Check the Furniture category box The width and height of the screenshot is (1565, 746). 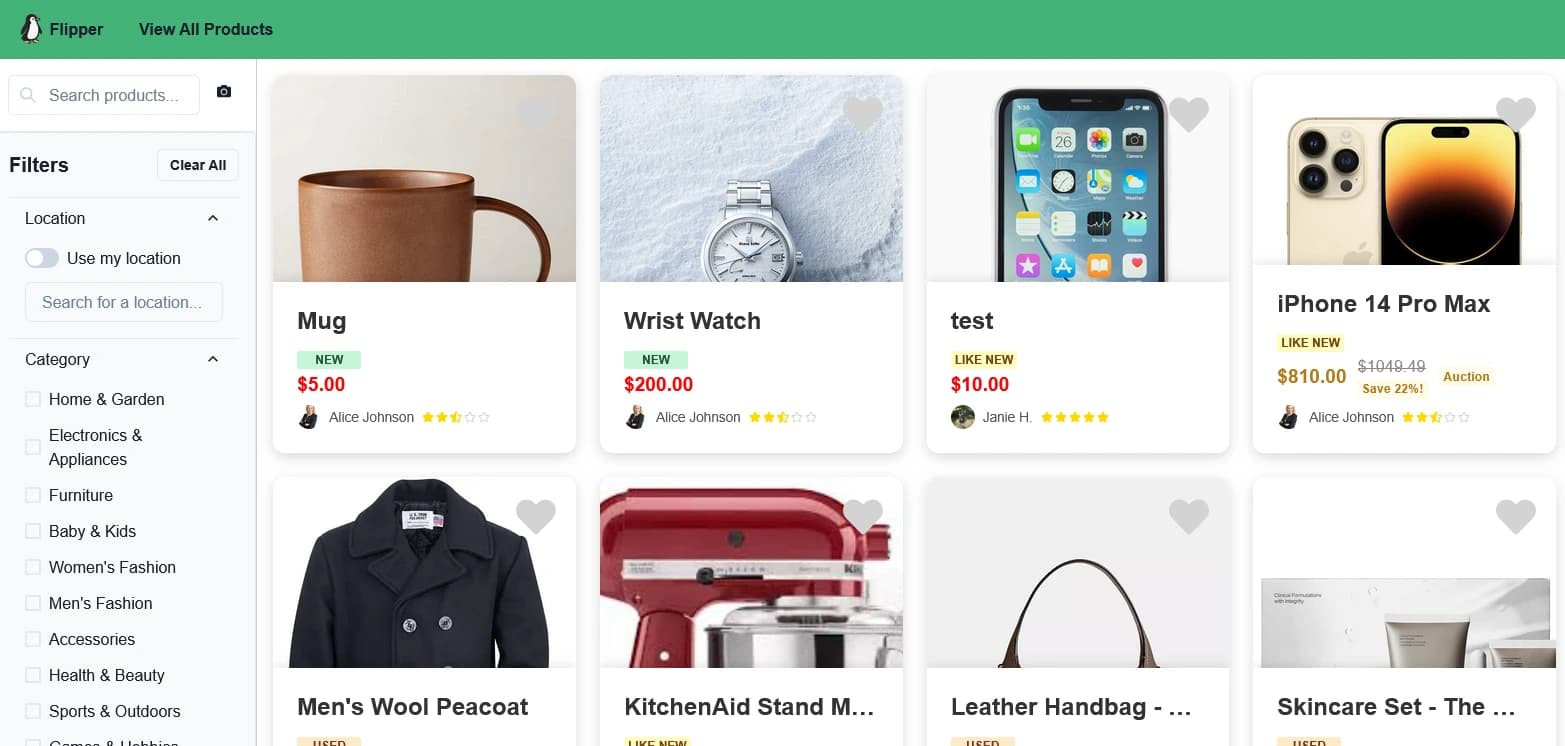[x=33, y=495]
